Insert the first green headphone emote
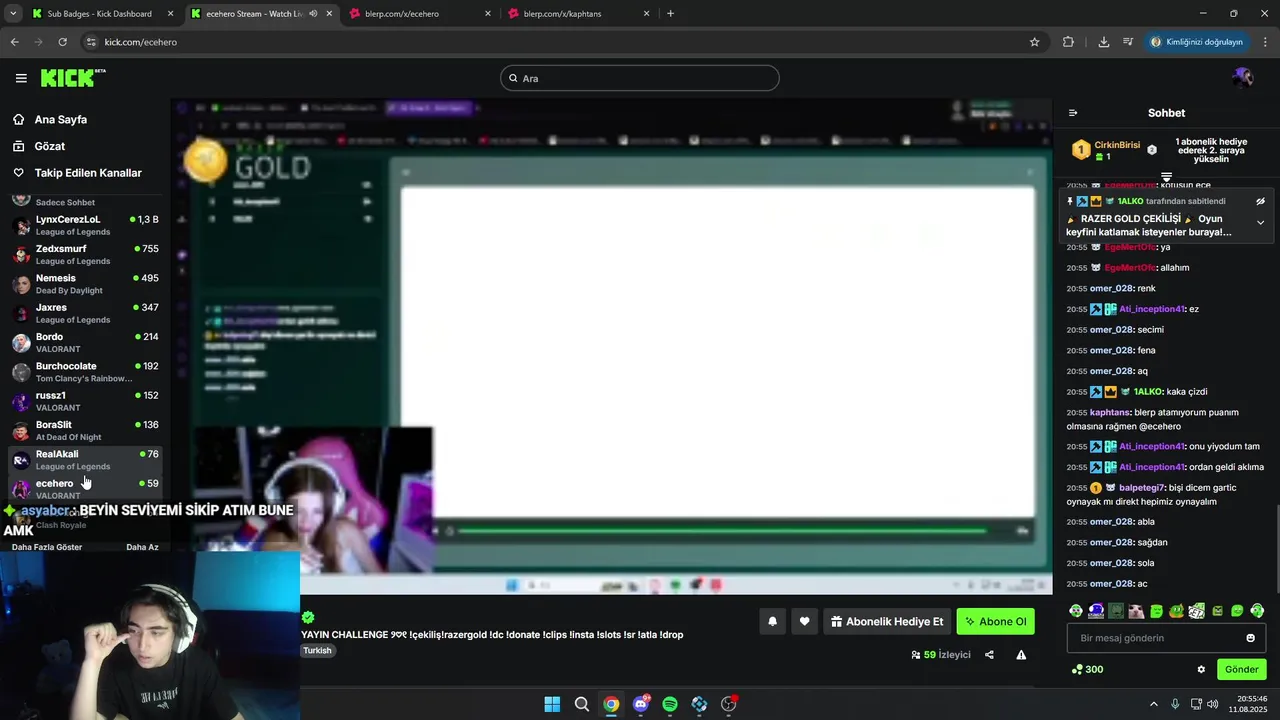This screenshot has height=720, width=1280. (x=1076, y=611)
